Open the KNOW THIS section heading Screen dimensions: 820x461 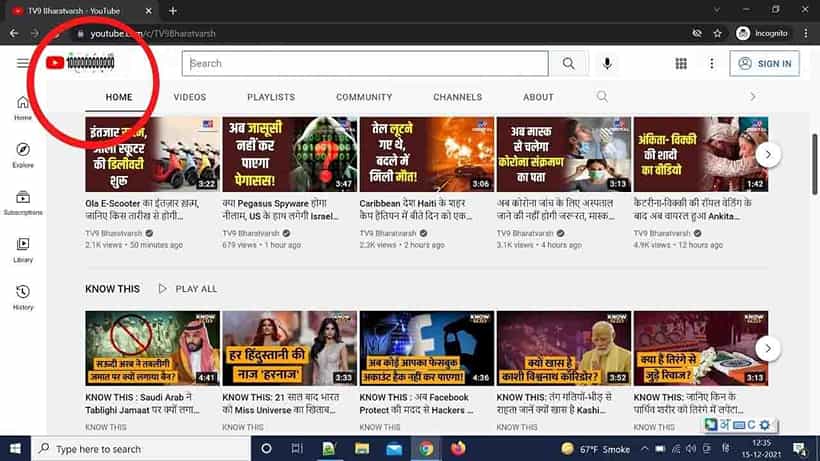pos(112,289)
